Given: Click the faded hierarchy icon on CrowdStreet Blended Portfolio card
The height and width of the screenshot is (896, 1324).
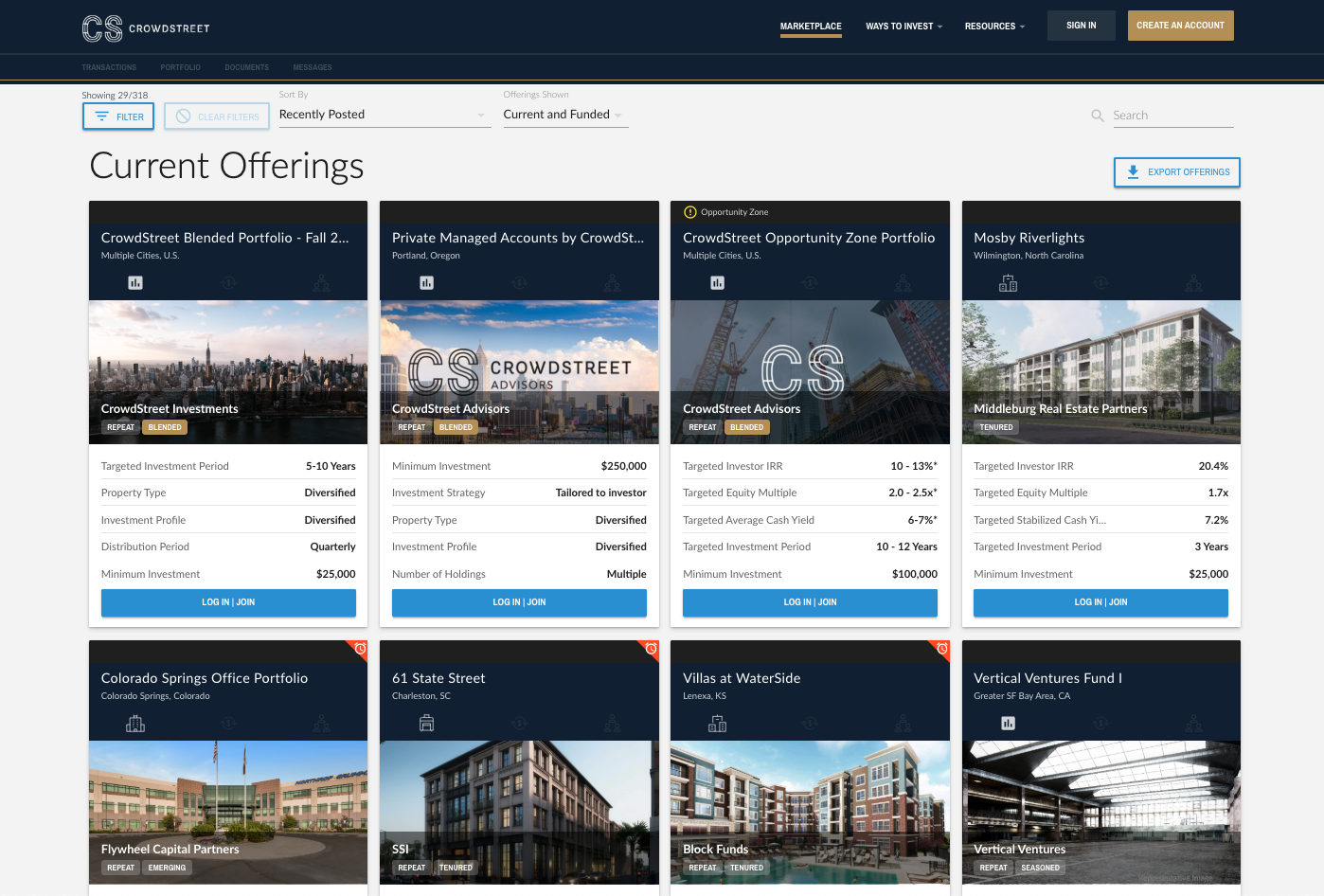Looking at the screenshot, I should pos(322,283).
